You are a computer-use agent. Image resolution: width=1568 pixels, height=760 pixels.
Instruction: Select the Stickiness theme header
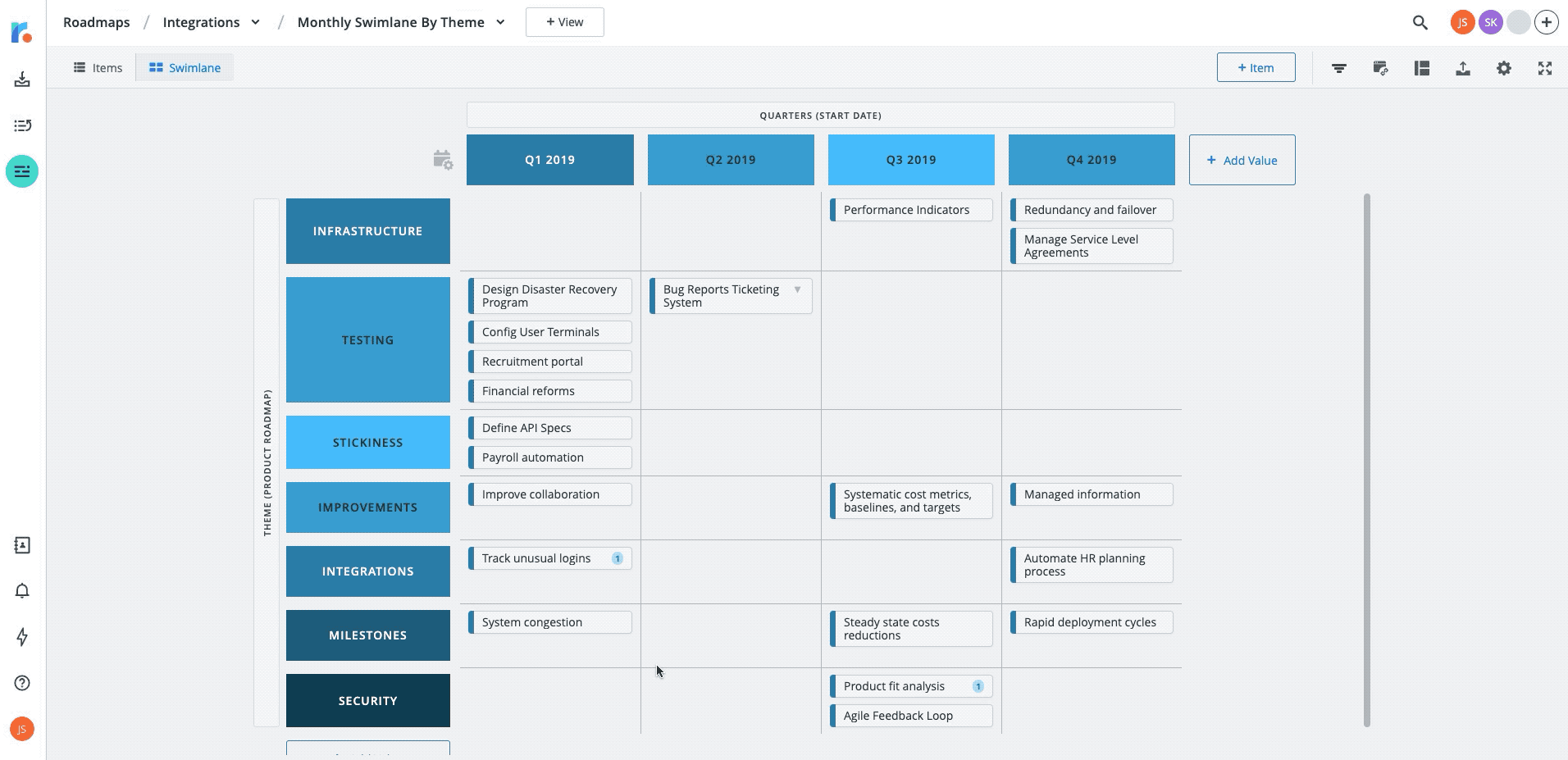368,443
